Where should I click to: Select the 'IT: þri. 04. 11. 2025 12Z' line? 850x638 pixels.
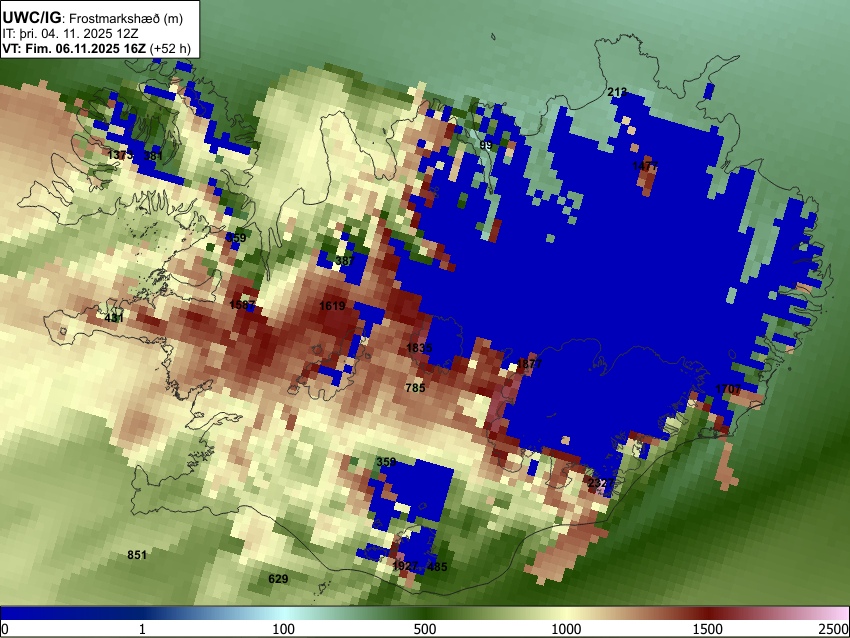tap(70, 33)
